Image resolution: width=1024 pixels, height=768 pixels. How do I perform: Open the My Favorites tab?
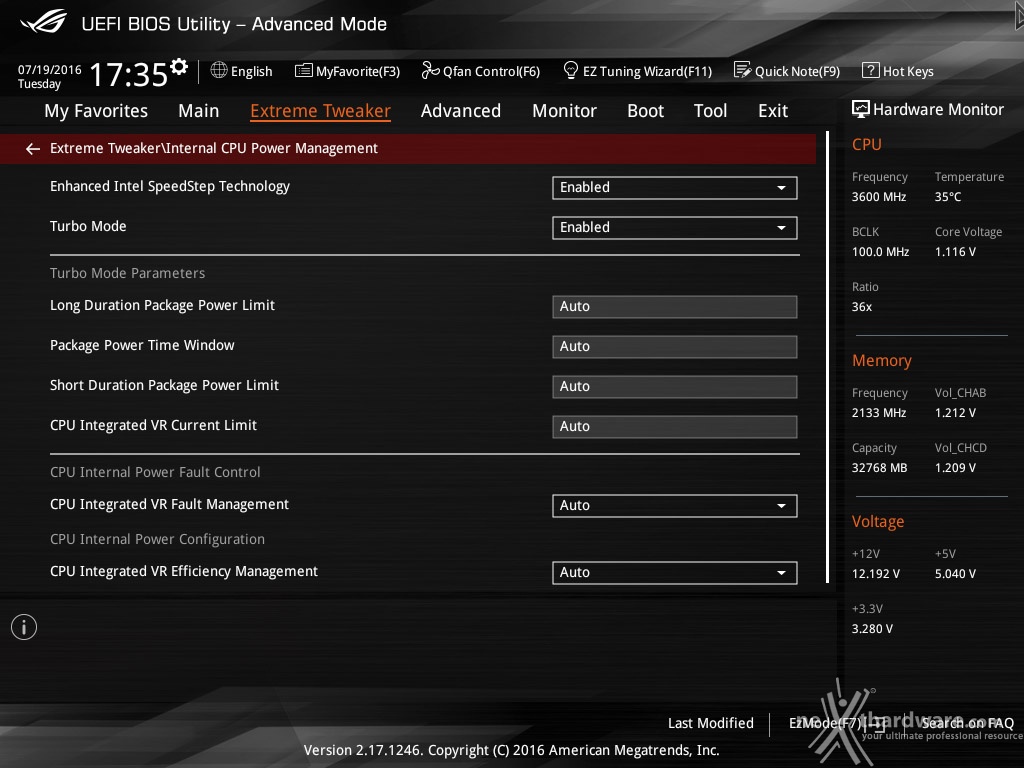96,111
